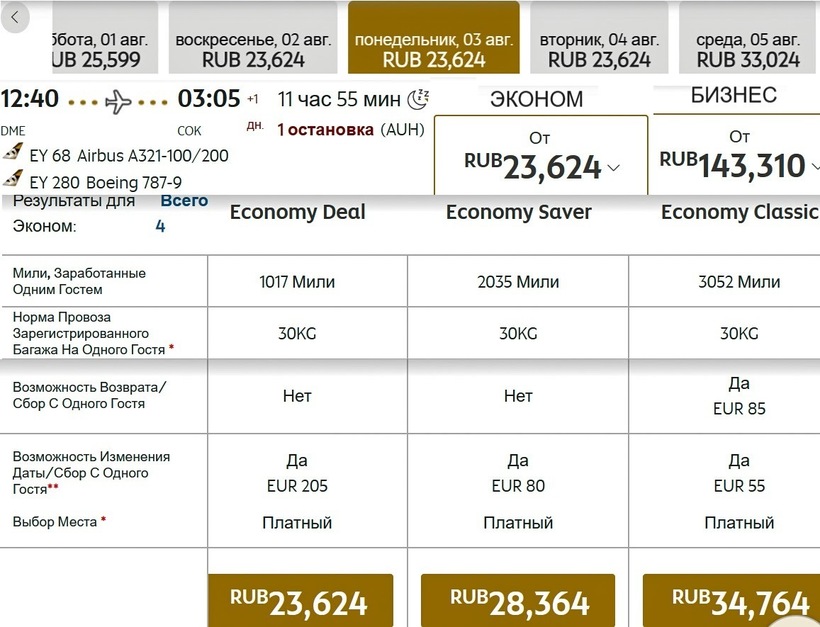Image resolution: width=820 pixels, height=627 pixels.
Task: Click the Economy Saver column header
Action: point(518,212)
